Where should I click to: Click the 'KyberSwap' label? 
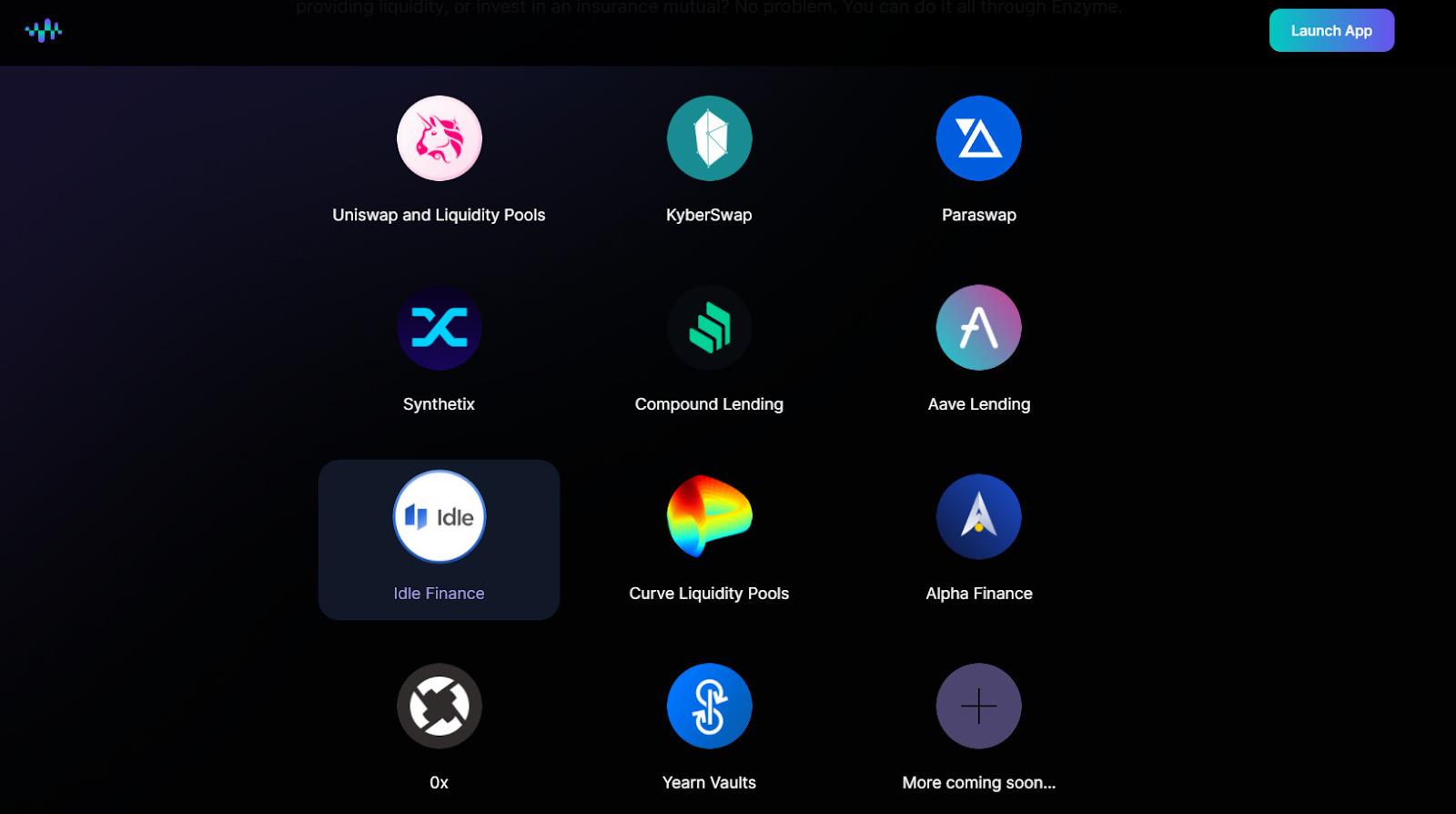point(709,215)
